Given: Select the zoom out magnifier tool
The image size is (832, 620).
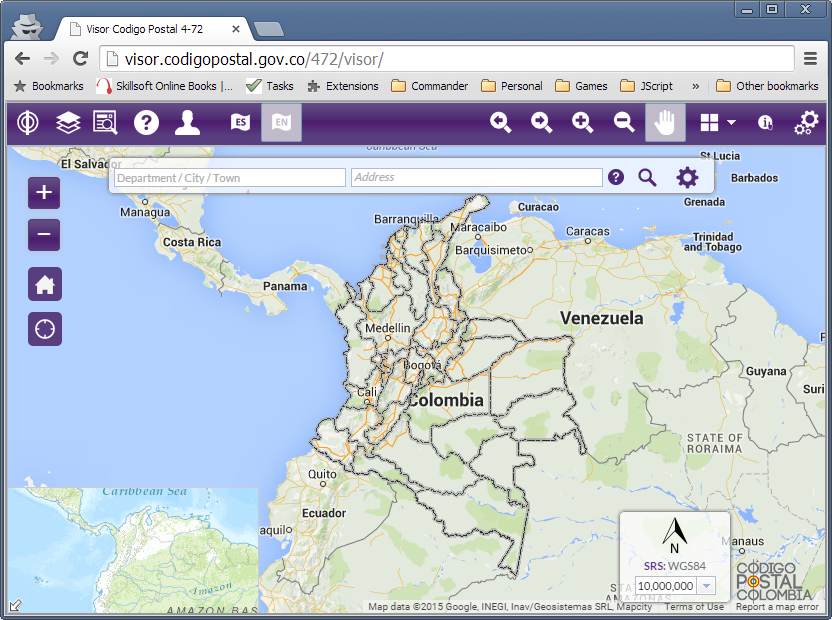Looking at the screenshot, I should (x=623, y=122).
